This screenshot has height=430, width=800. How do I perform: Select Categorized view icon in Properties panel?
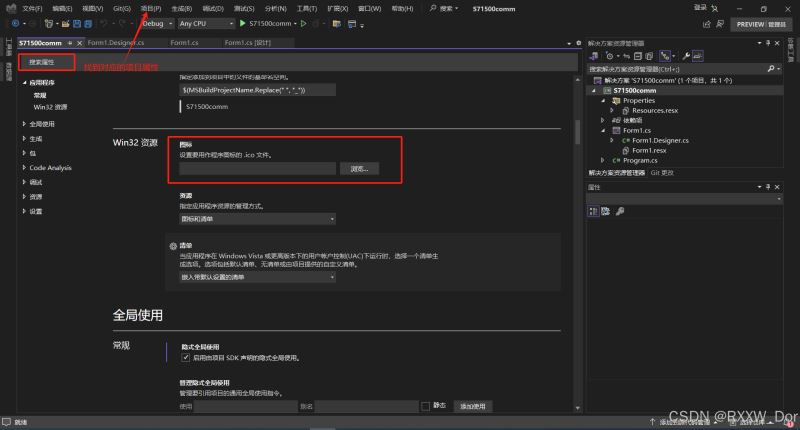593,211
